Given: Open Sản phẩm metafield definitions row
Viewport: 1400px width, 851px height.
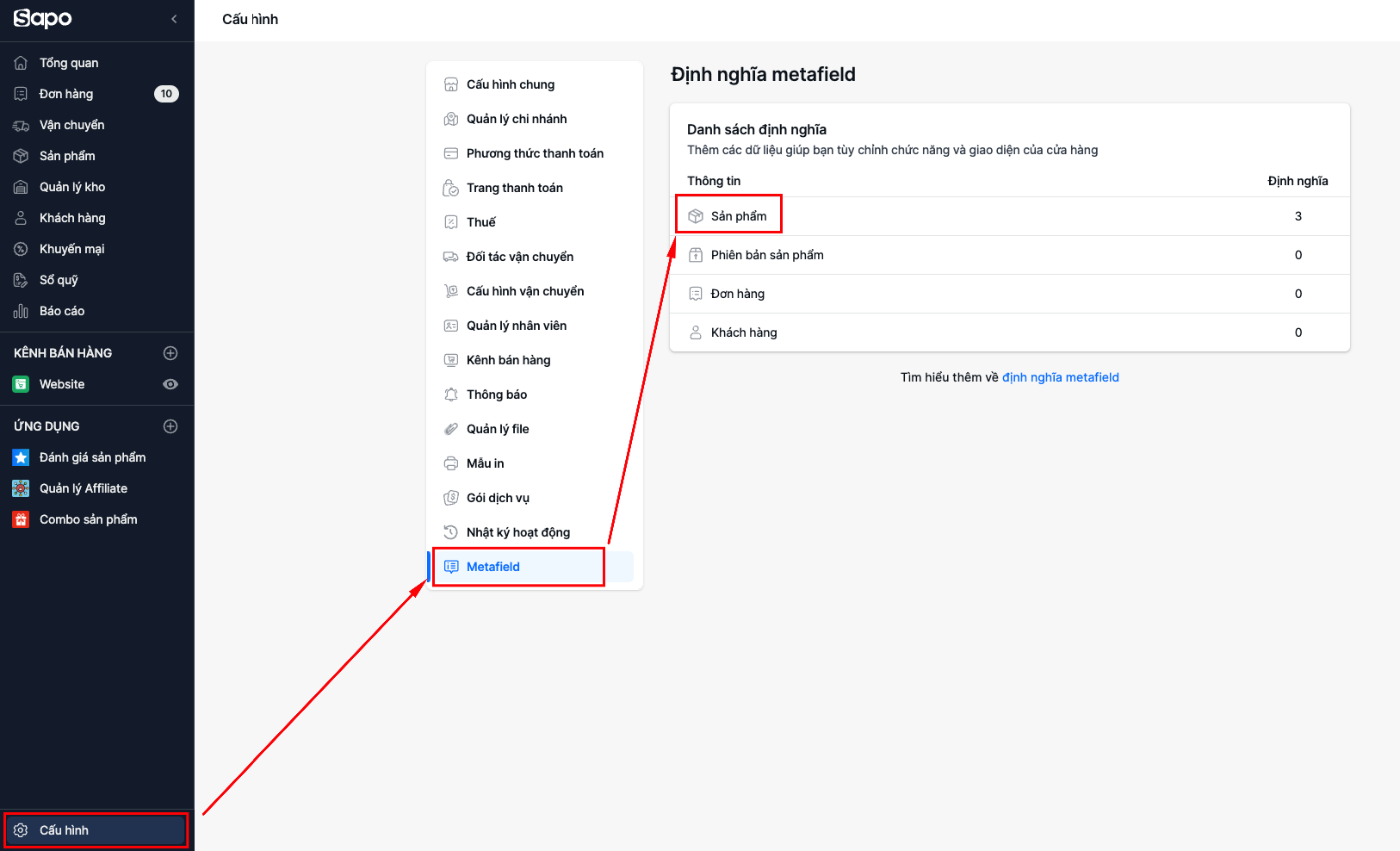Looking at the screenshot, I should (739, 216).
